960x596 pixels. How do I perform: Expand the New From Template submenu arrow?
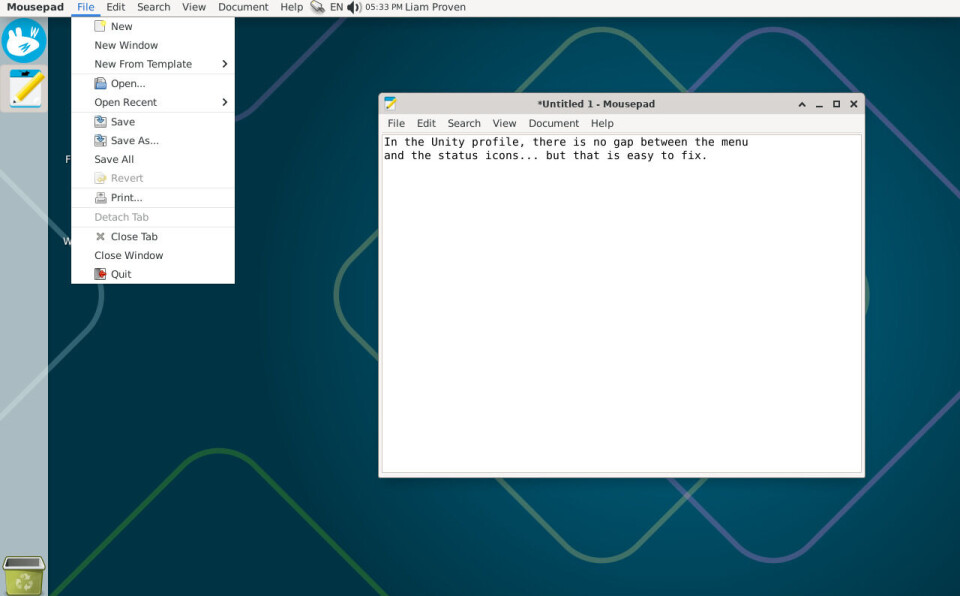[x=225, y=64]
